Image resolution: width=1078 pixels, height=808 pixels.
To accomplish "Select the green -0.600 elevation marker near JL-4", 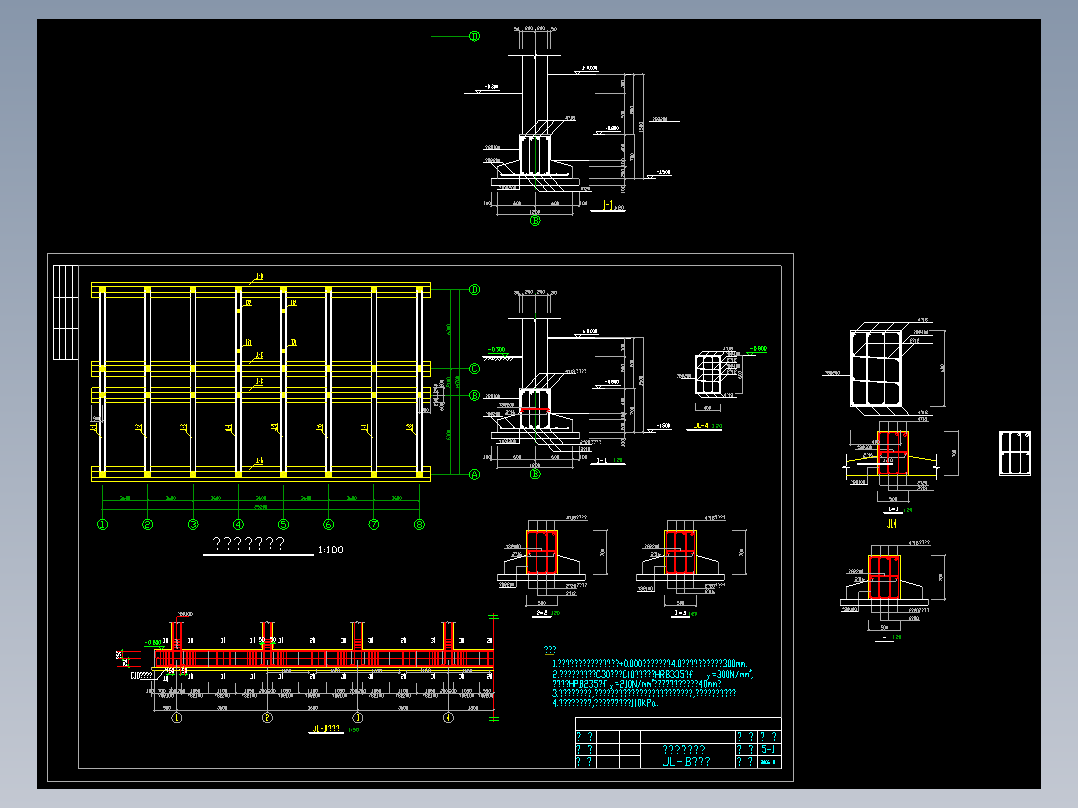I will tap(758, 349).
